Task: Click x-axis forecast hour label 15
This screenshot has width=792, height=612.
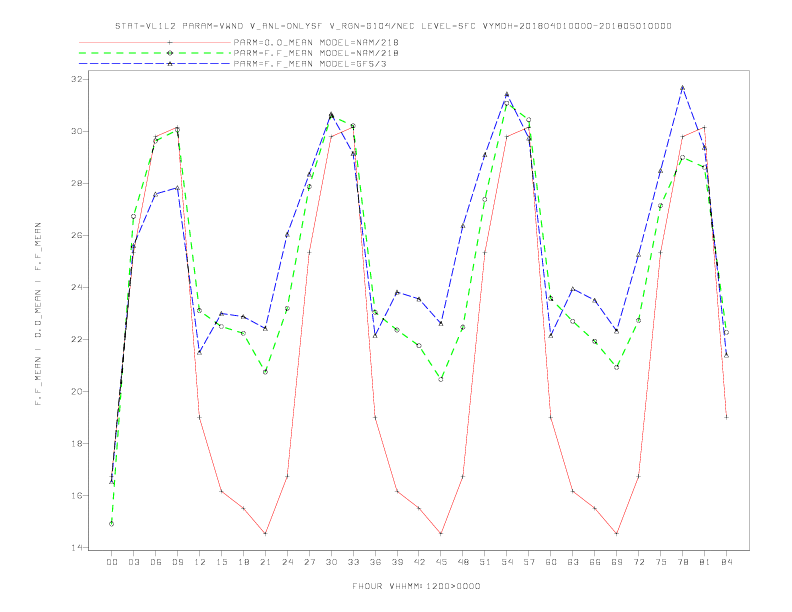Action: click(221, 562)
